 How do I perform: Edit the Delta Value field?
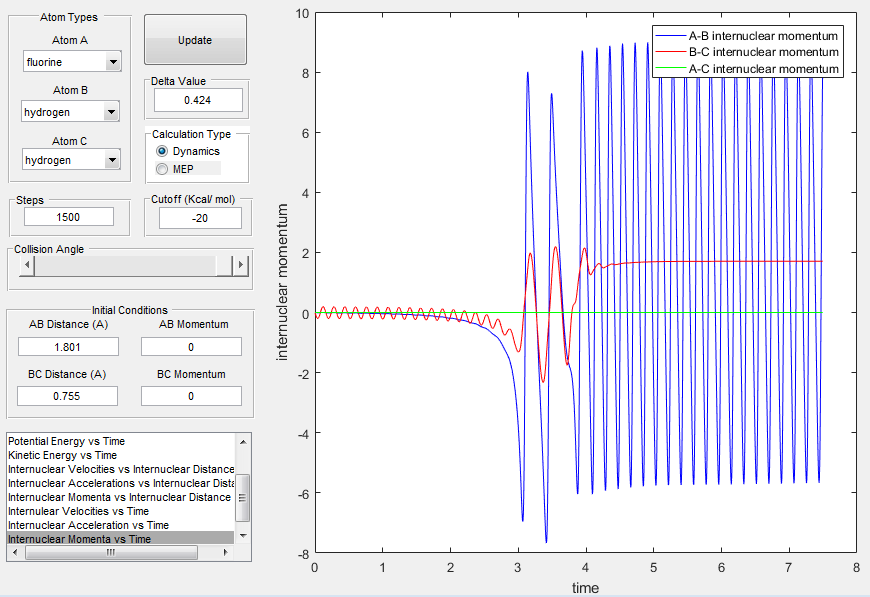pos(198,100)
